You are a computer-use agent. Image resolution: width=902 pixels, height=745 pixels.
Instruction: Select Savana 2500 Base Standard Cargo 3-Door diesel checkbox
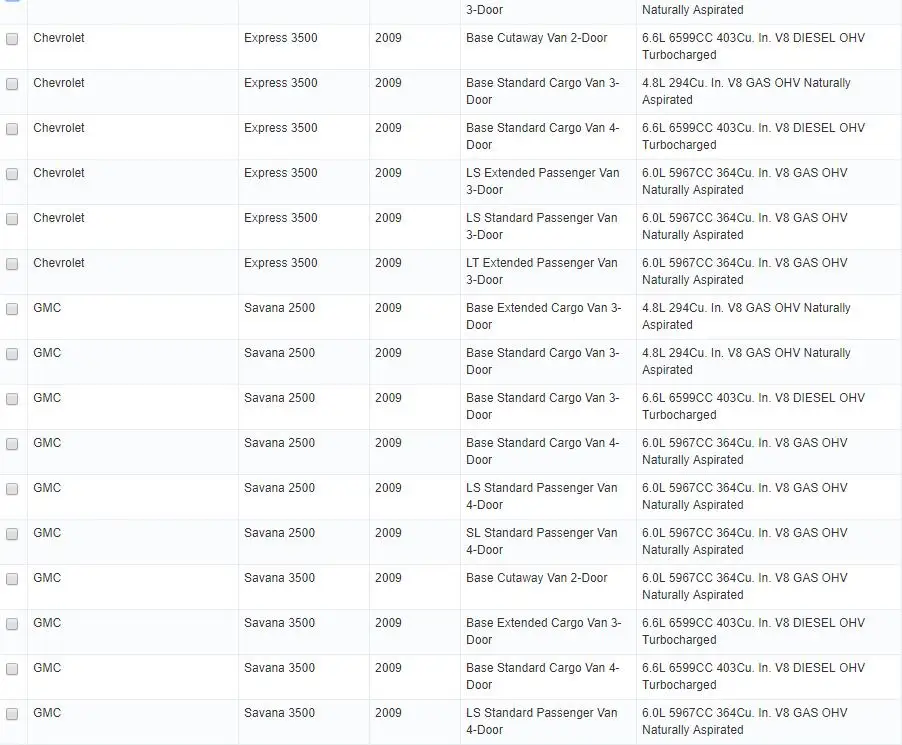pos(12,399)
